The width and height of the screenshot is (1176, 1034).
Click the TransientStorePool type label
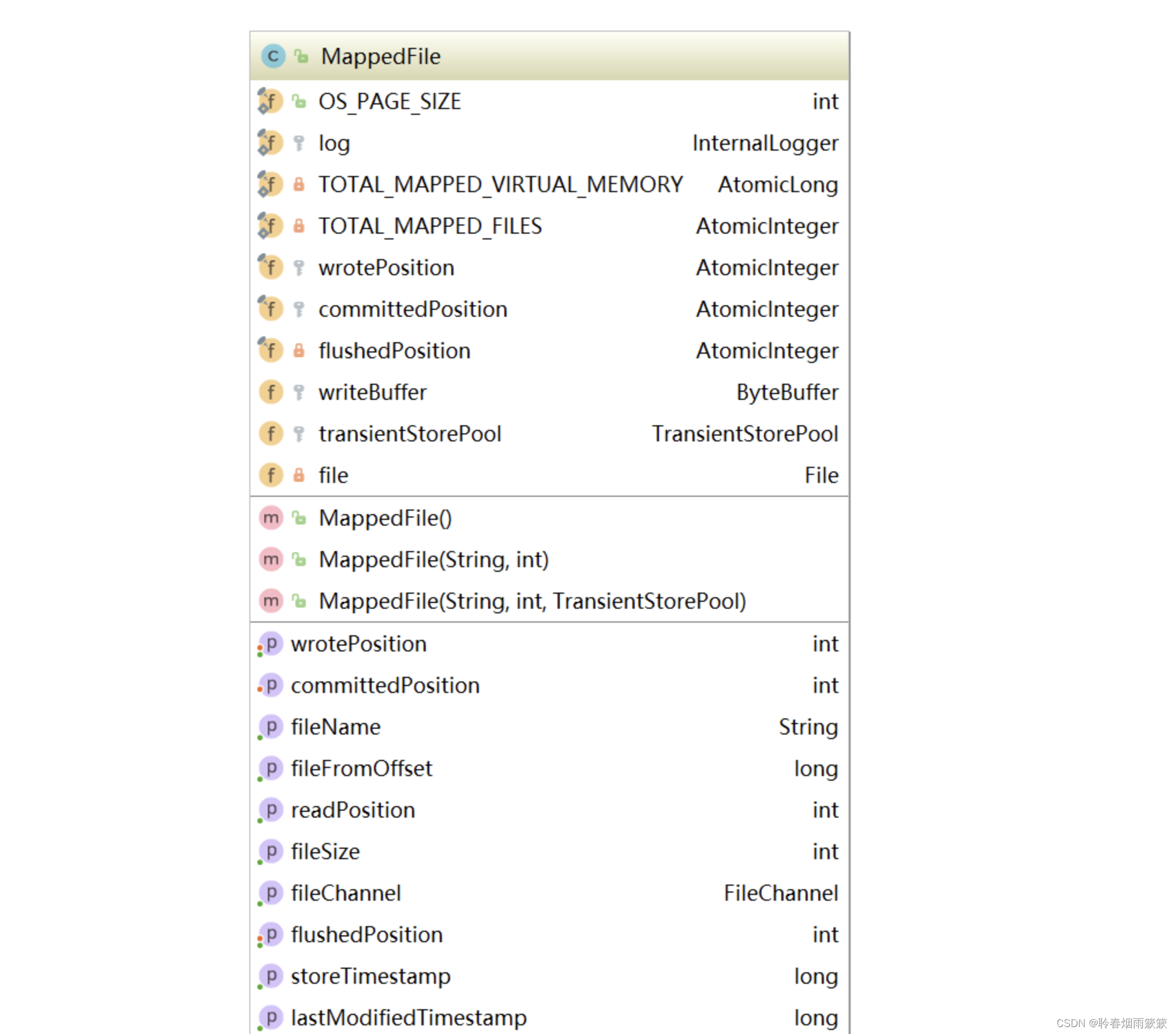click(745, 434)
